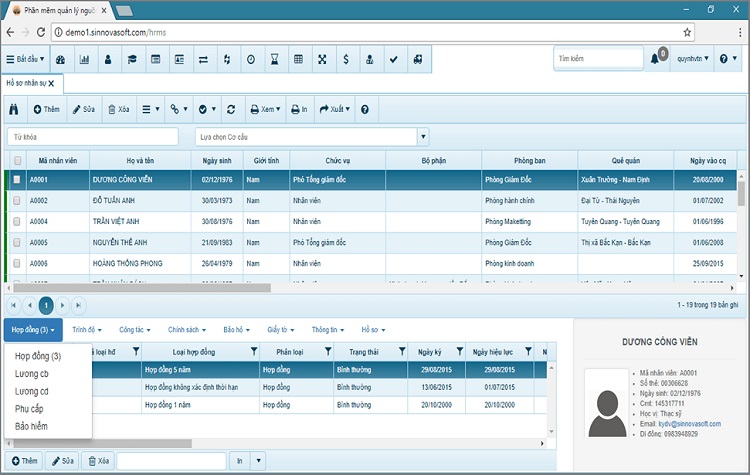Open the help question mark in record toolbar
750x475 pixels.
pyautogui.click(x=364, y=108)
